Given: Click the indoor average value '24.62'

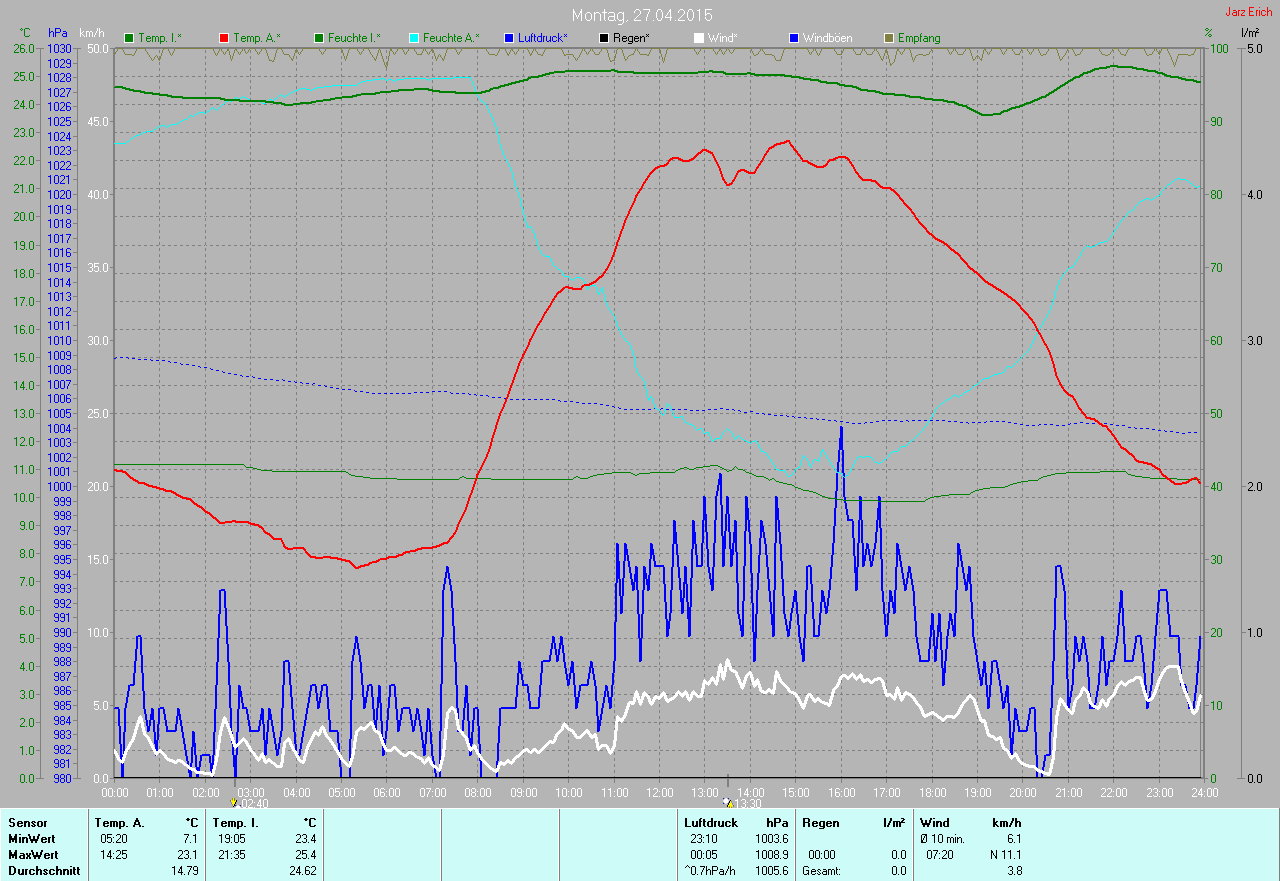Looking at the screenshot, I should pos(302,871).
